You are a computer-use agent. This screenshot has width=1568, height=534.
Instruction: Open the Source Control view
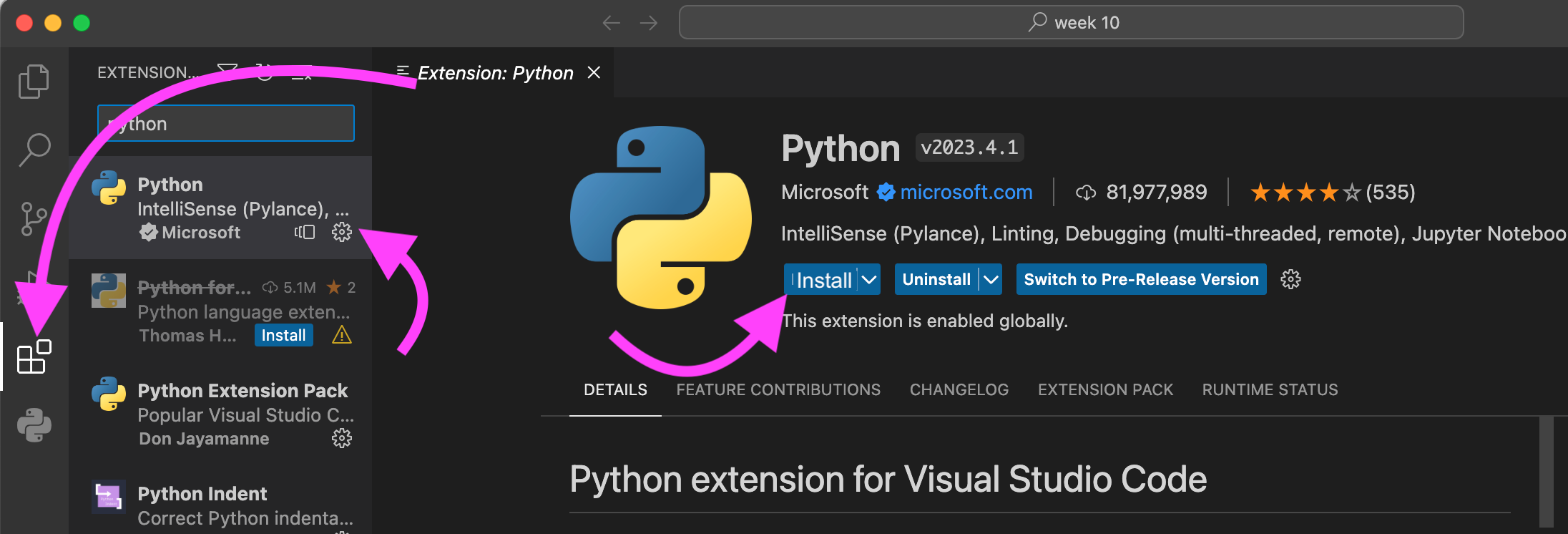(x=34, y=218)
